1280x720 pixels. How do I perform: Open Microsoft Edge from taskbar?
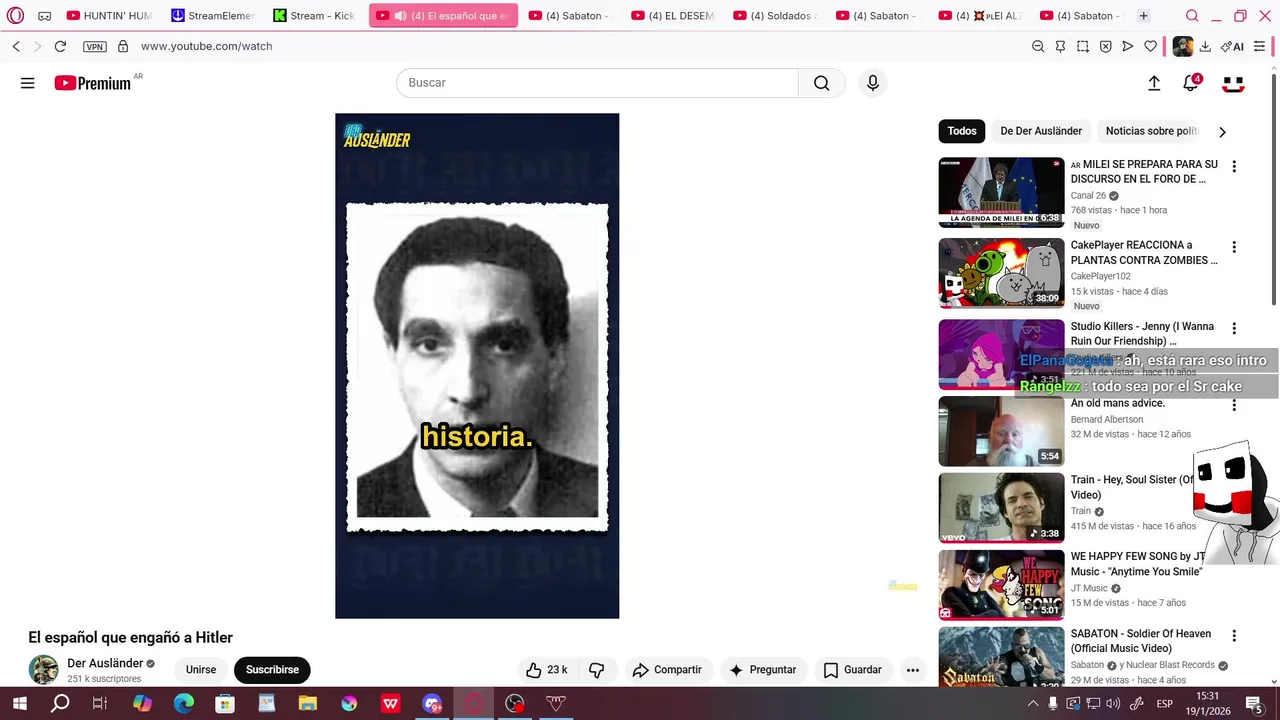point(184,704)
